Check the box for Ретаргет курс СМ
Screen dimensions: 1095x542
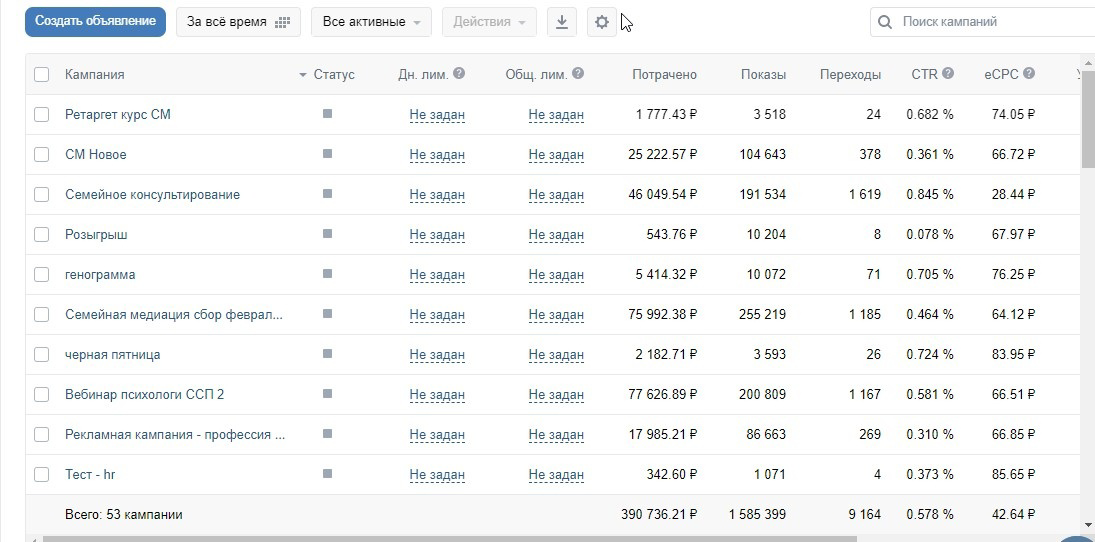[41, 115]
